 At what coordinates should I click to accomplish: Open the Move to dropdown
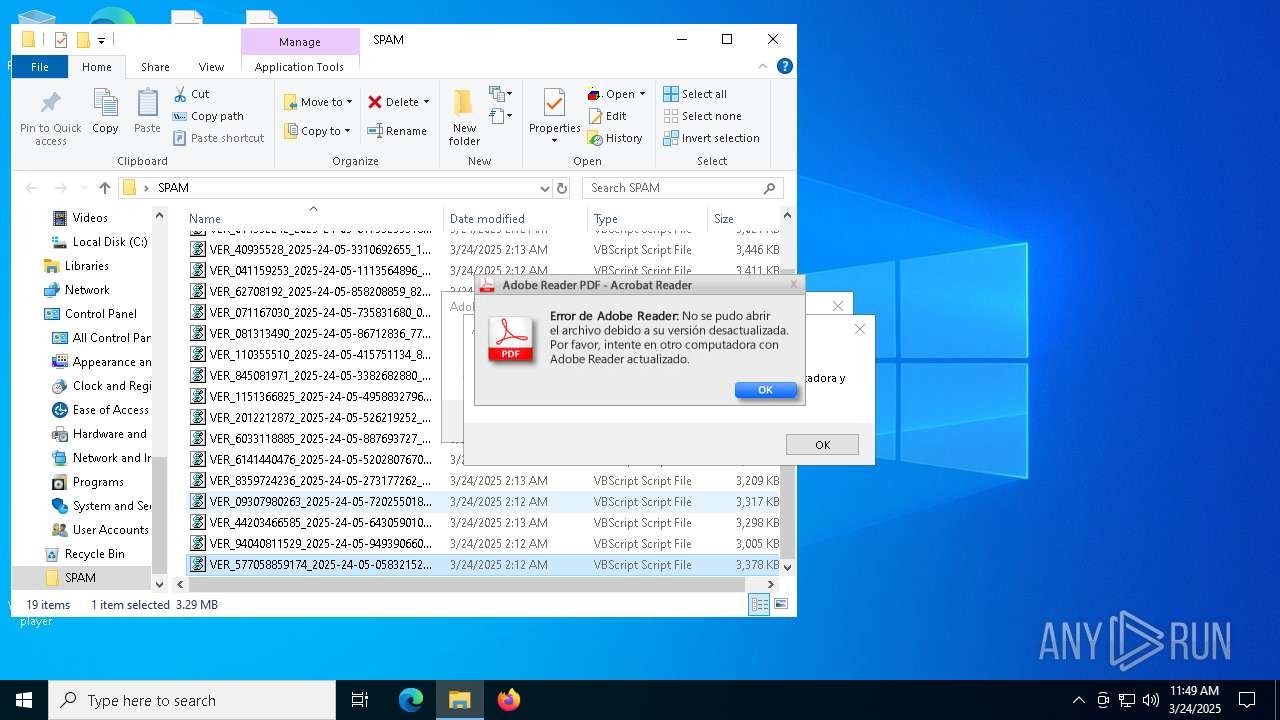pos(317,102)
